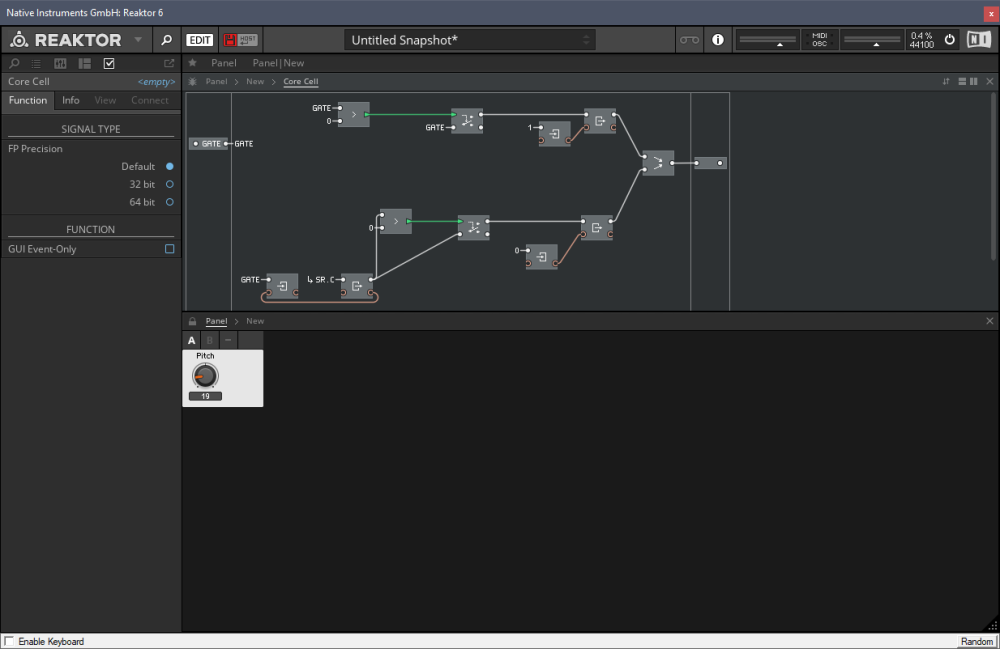Click the red save with host icon
Screen dimensions: 1000x649
[240, 40]
